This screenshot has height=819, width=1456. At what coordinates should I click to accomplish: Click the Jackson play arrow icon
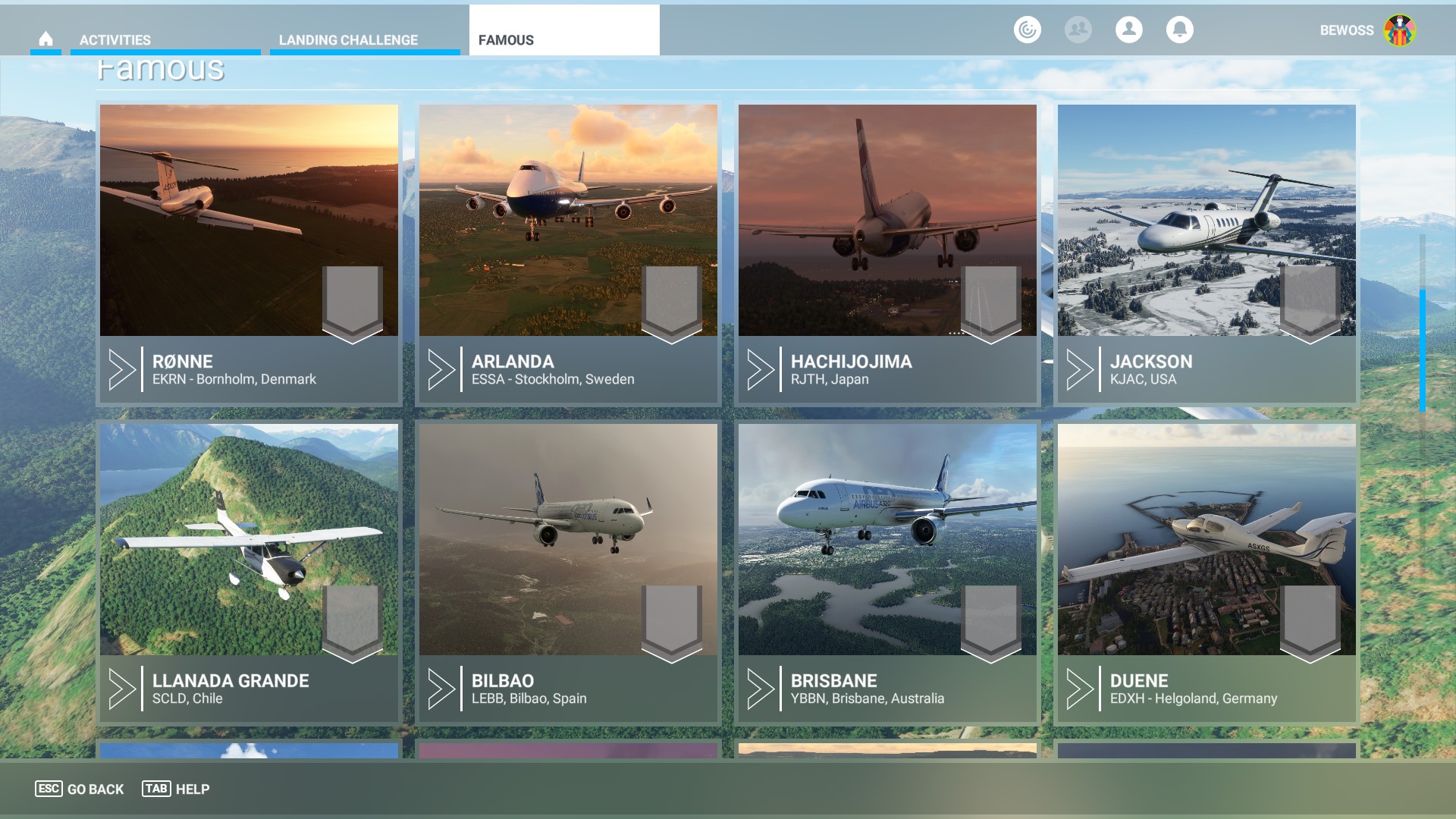pyautogui.click(x=1080, y=369)
